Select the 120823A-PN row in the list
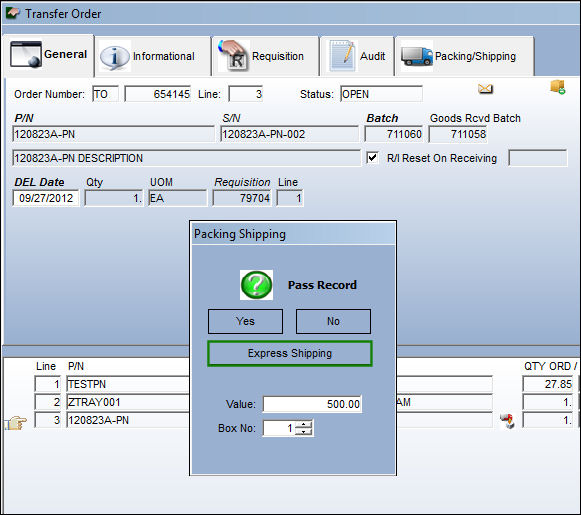This screenshot has width=581, height=515. point(128,421)
